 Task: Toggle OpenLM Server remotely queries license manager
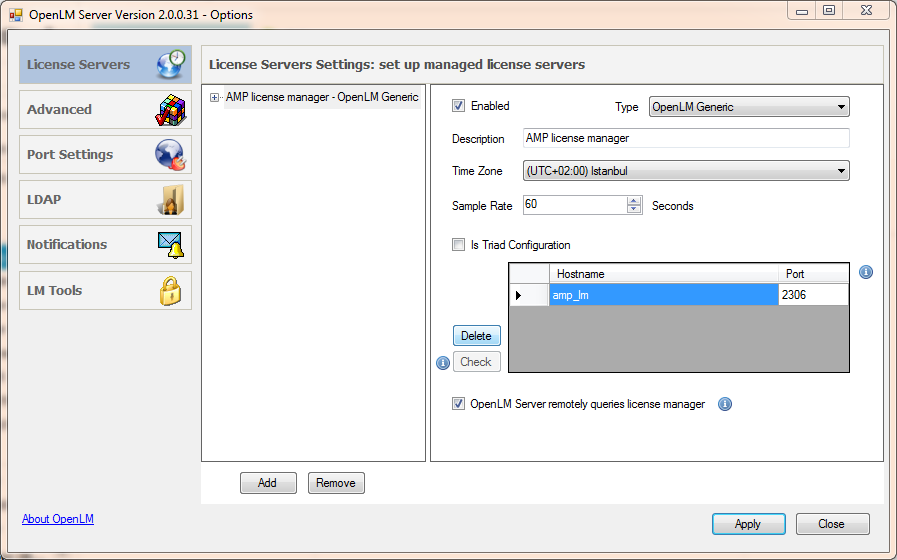(x=458, y=404)
